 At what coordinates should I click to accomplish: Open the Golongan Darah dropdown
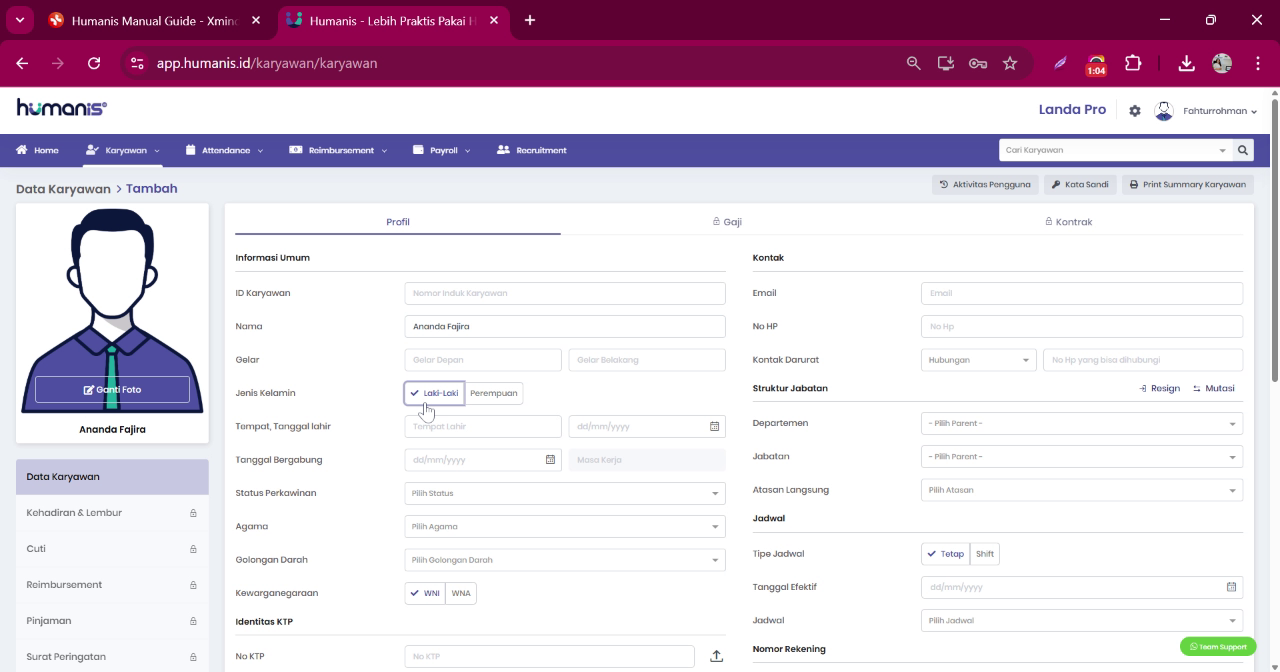pyautogui.click(x=565, y=560)
